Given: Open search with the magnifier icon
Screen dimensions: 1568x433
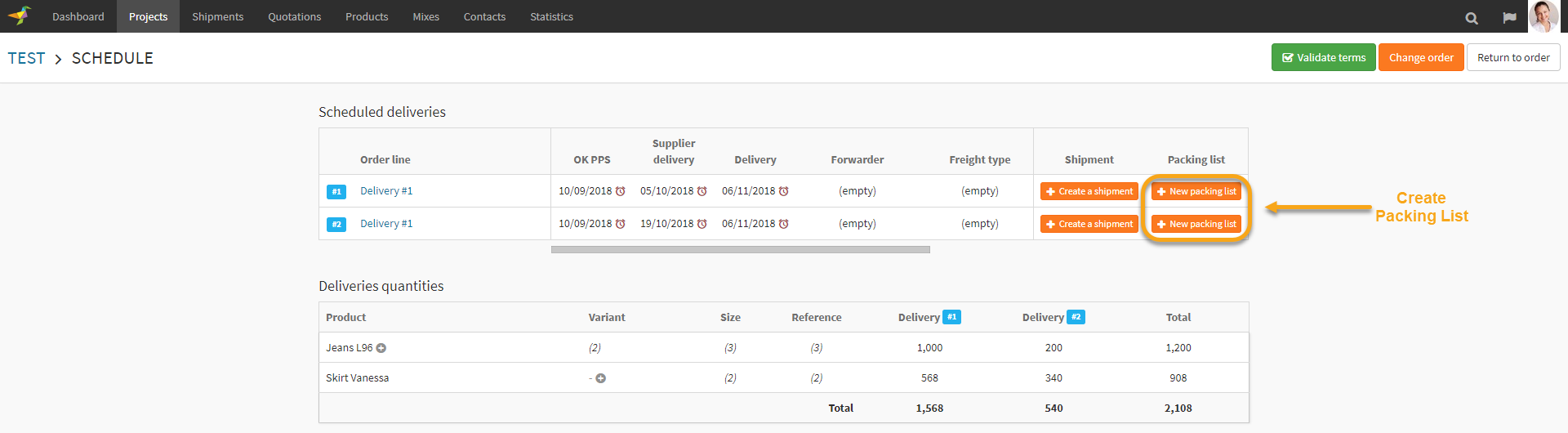Looking at the screenshot, I should click(1472, 18).
